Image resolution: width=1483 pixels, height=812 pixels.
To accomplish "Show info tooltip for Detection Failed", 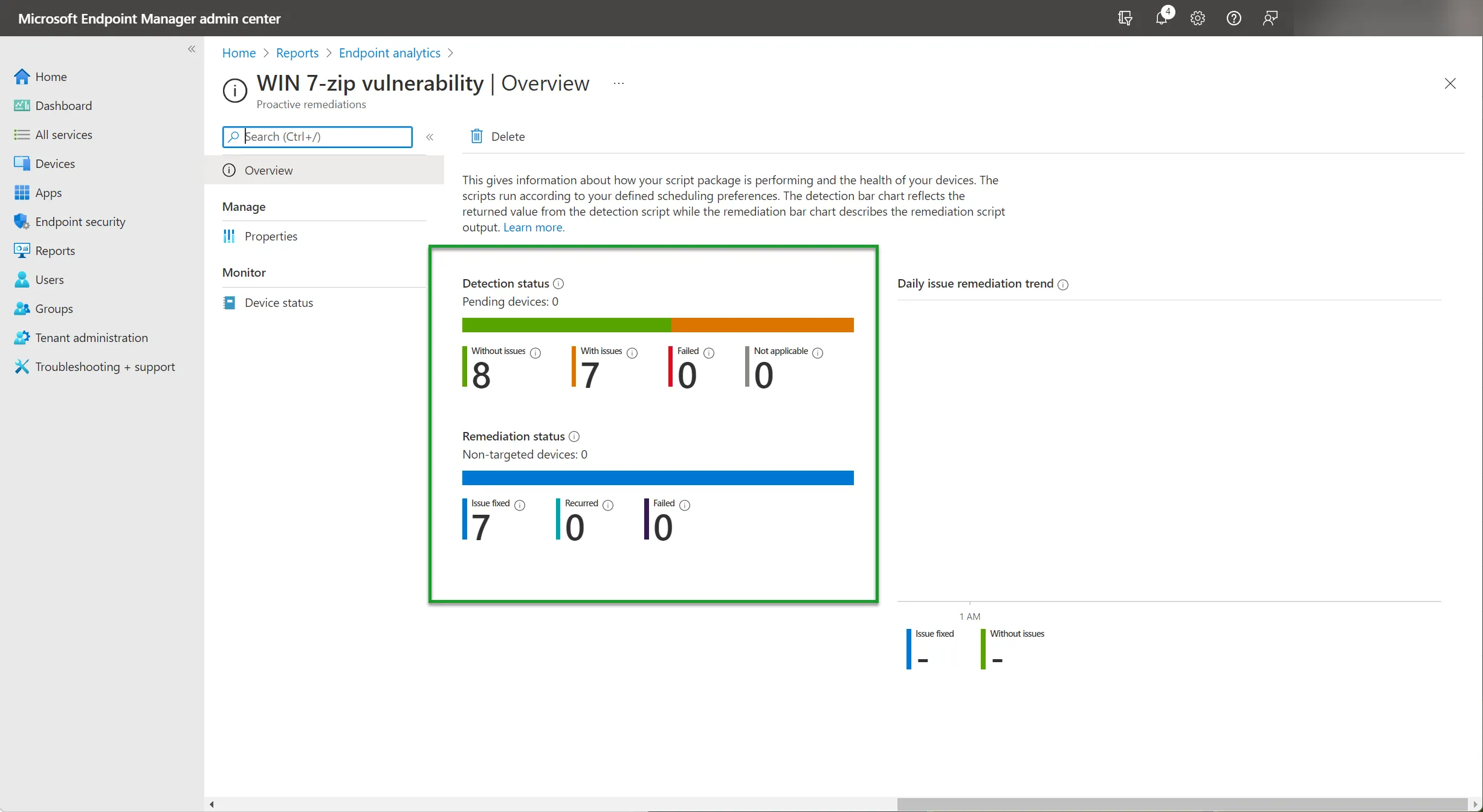I will coord(709,353).
